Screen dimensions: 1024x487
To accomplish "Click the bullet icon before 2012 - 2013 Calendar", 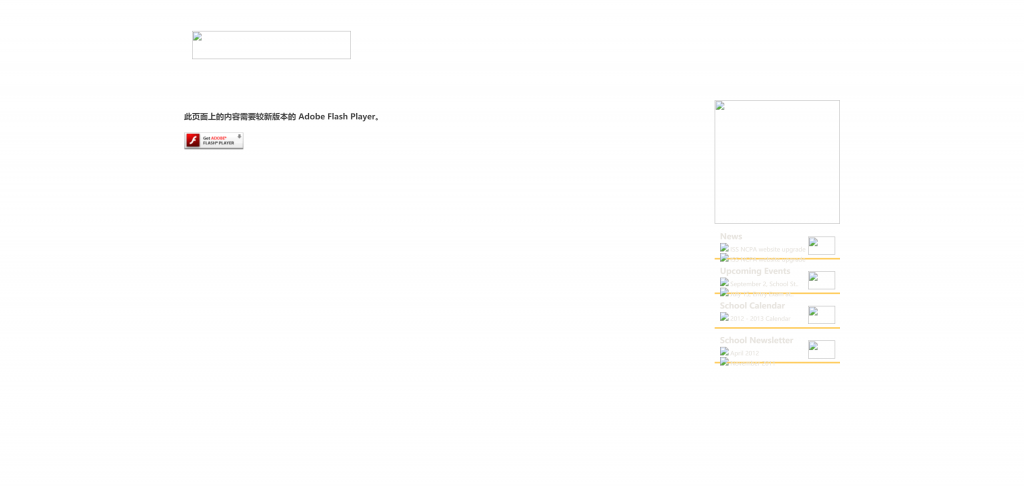I will pos(724,317).
